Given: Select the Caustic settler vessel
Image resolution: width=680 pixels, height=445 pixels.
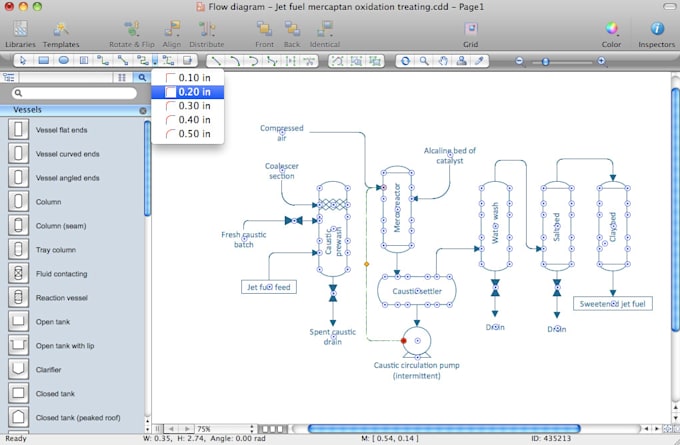Looking at the screenshot, I should pos(417,291).
